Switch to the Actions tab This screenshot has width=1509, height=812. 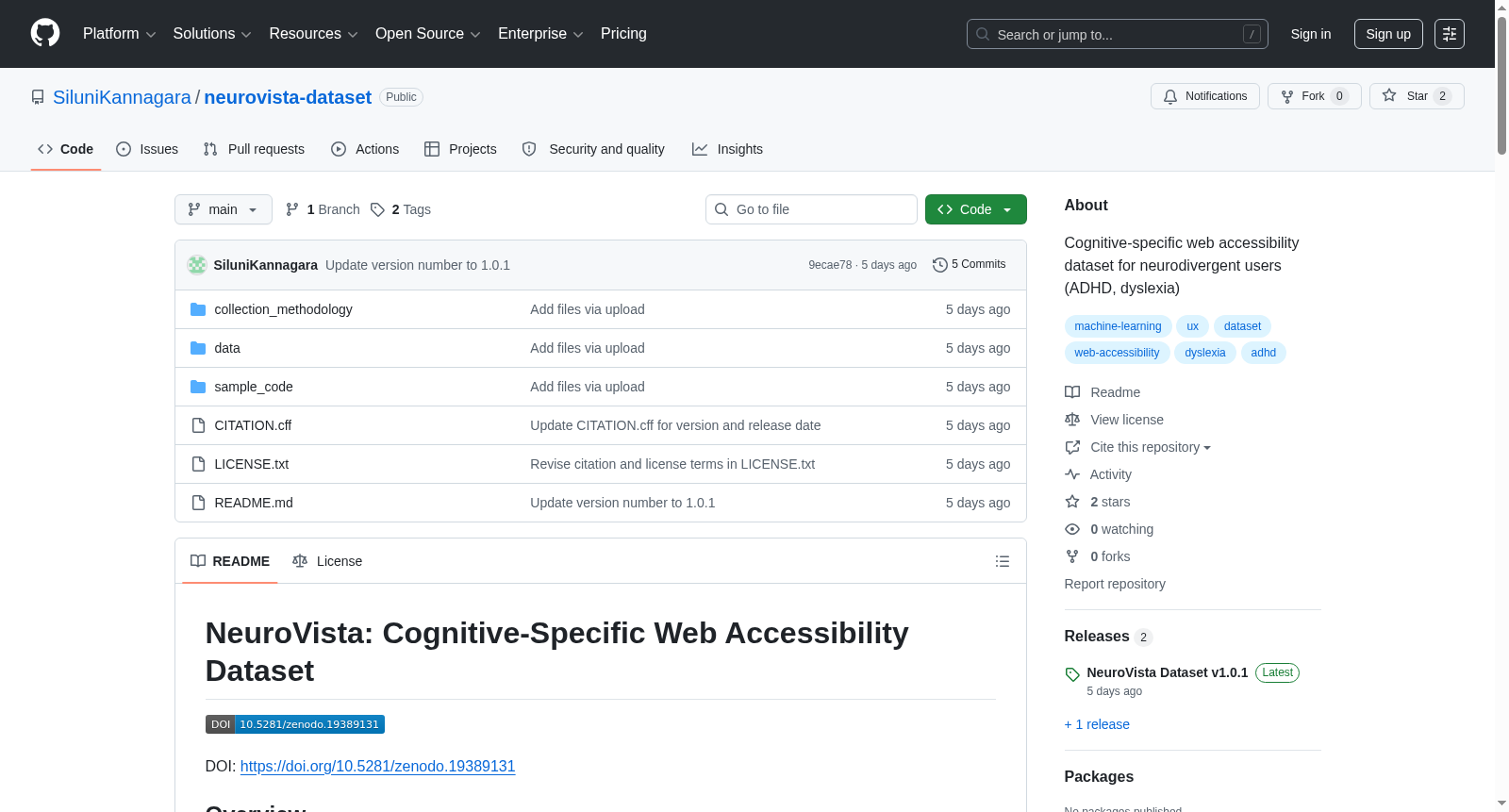tap(365, 149)
